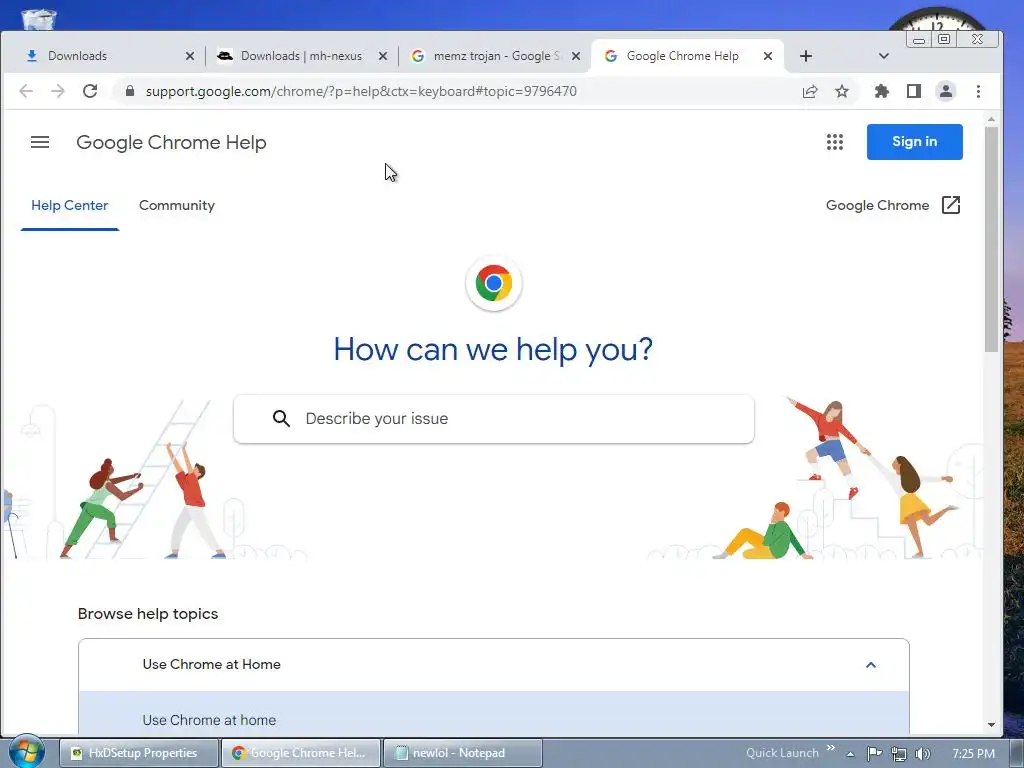This screenshot has height=768, width=1024.
Task: Open the network tray icon
Action: pyautogui.click(x=899, y=754)
